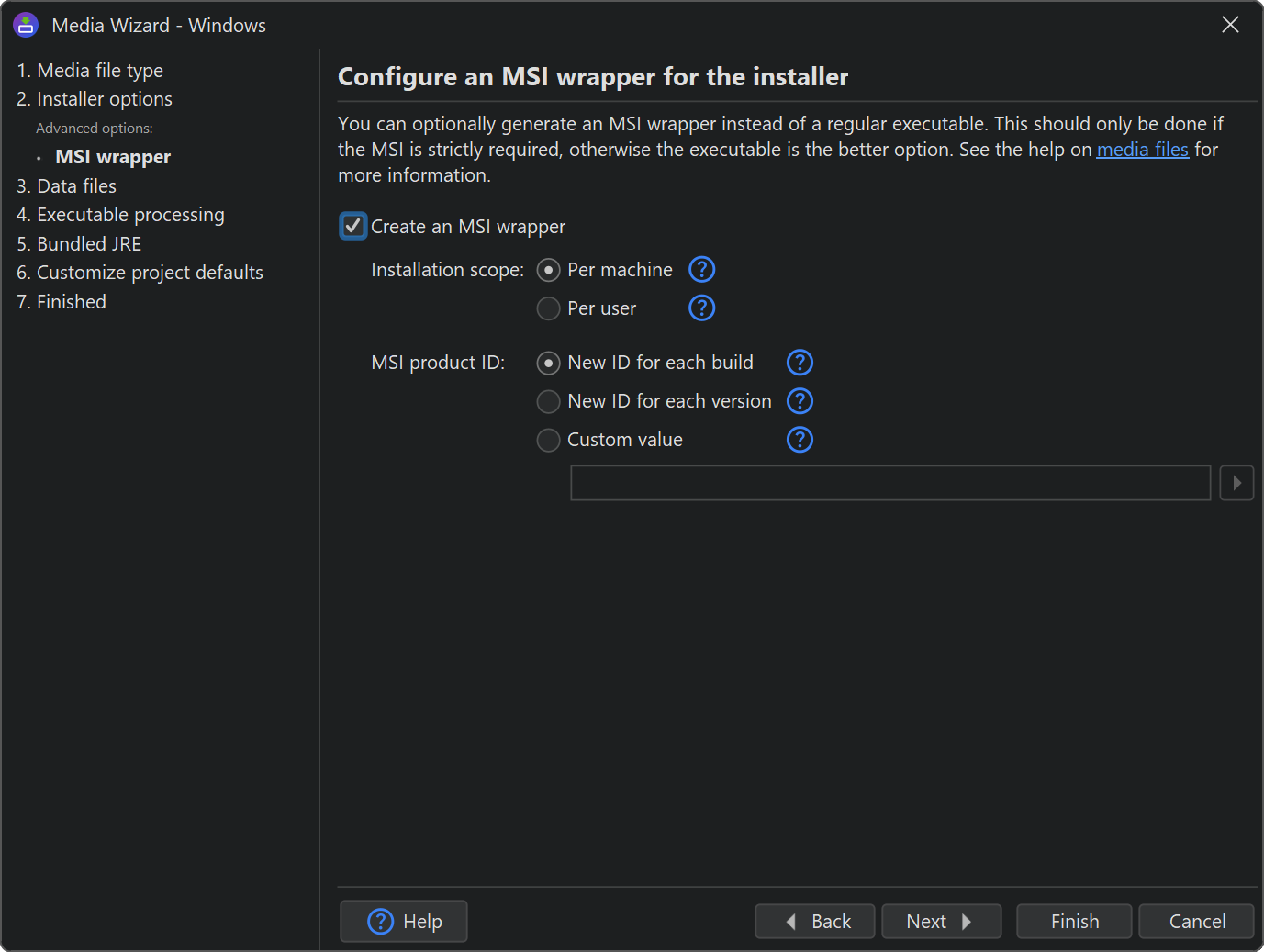Choose Custom value for MSI product ID

click(x=548, y=440)
